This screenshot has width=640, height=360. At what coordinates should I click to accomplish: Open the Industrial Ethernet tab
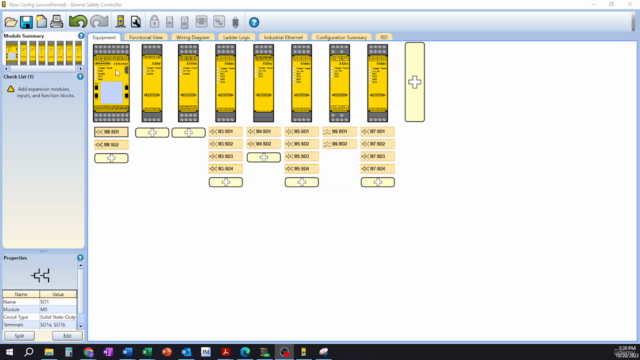click(x=283, y=37)
